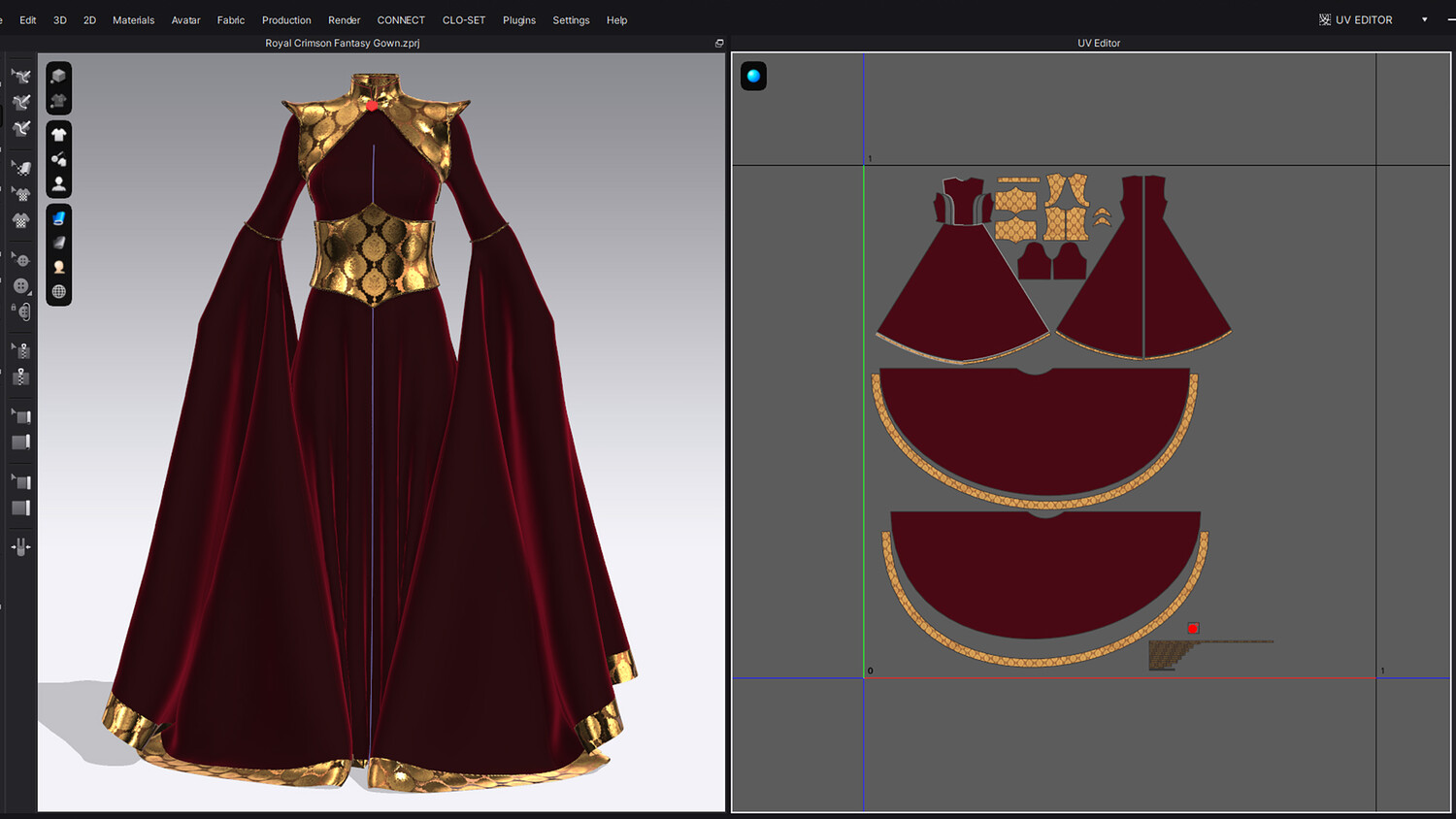Open the Avatar menu
Screen dimensions: 1456x819
click(186, 19)
